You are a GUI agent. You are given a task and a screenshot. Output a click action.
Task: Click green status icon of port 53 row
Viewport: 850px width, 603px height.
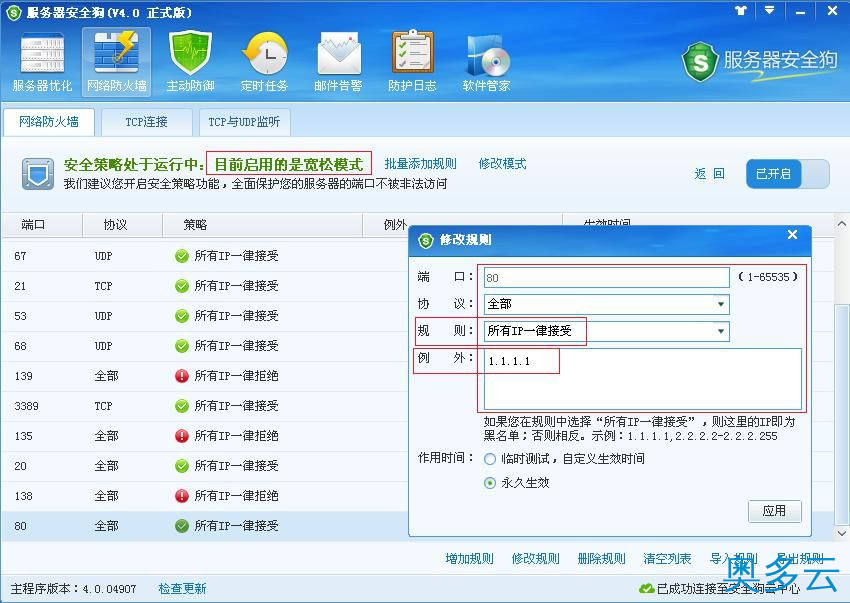tap(182, 316)
